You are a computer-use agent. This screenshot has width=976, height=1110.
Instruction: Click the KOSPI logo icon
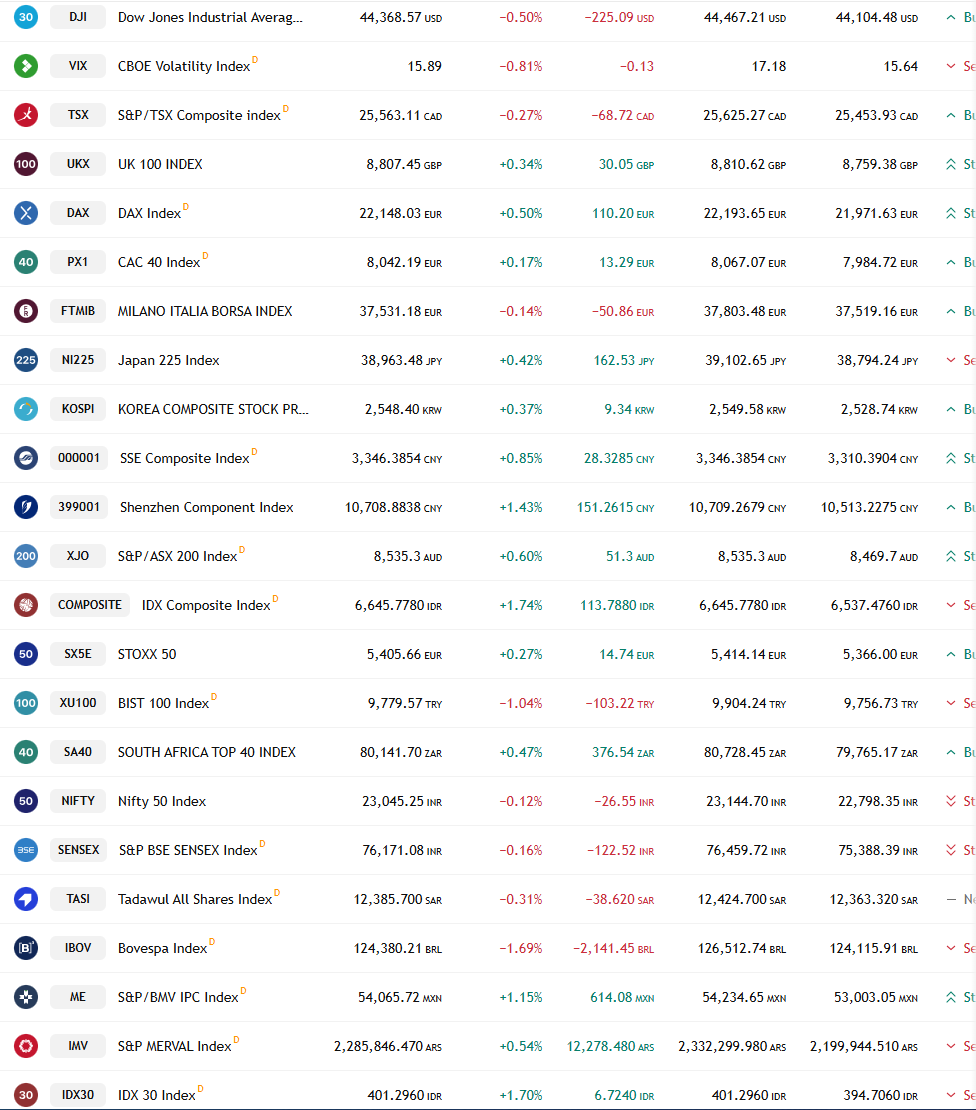26,409
